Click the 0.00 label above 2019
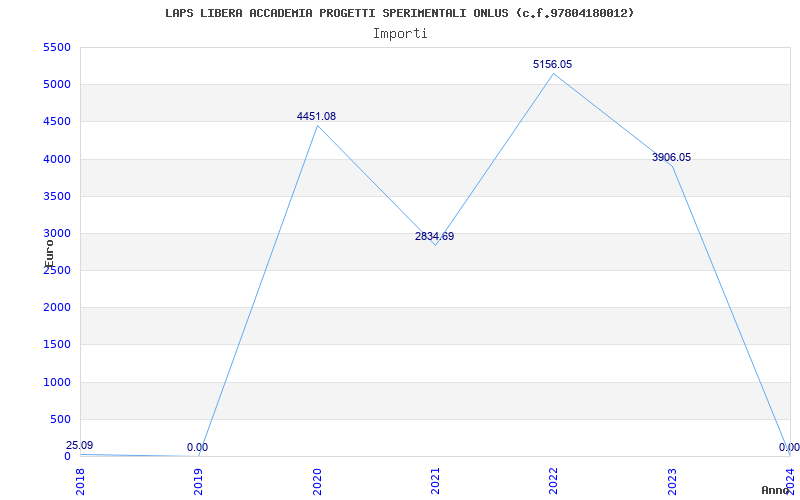The image size is (800, 500). pos(197,447)
